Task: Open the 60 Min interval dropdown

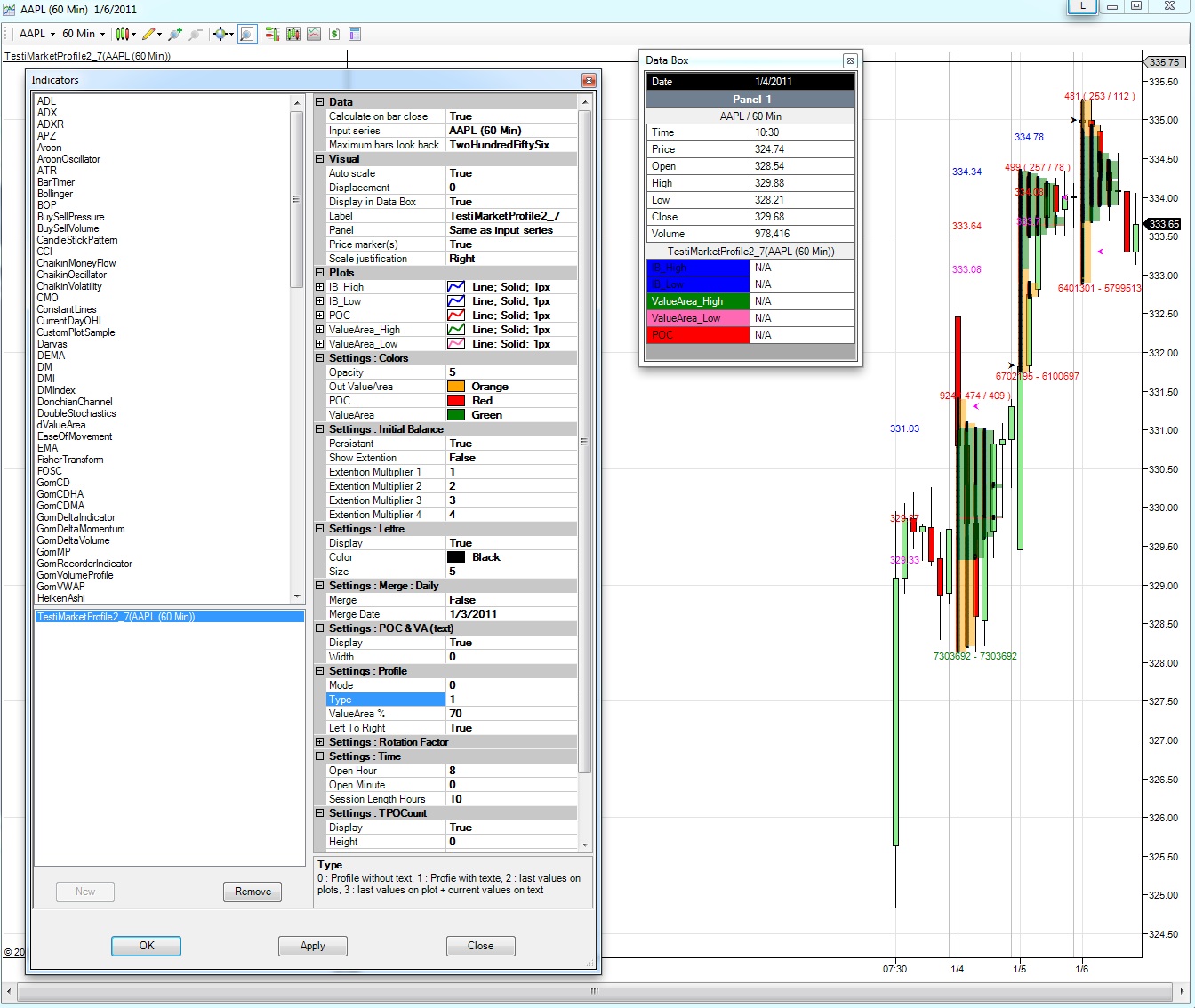Action: (x=84, y=34)
